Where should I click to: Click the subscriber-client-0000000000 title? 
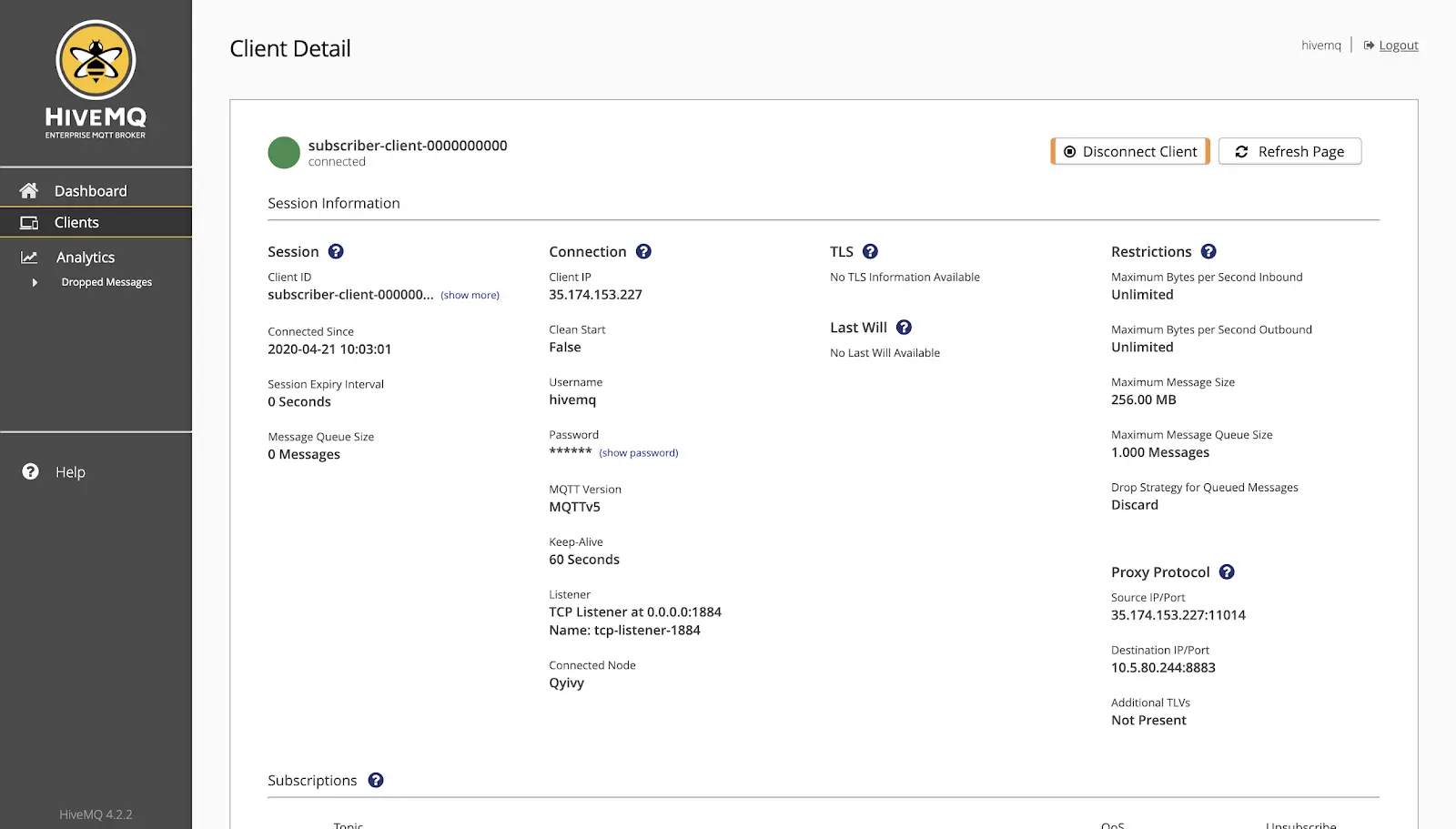[408, 146]
